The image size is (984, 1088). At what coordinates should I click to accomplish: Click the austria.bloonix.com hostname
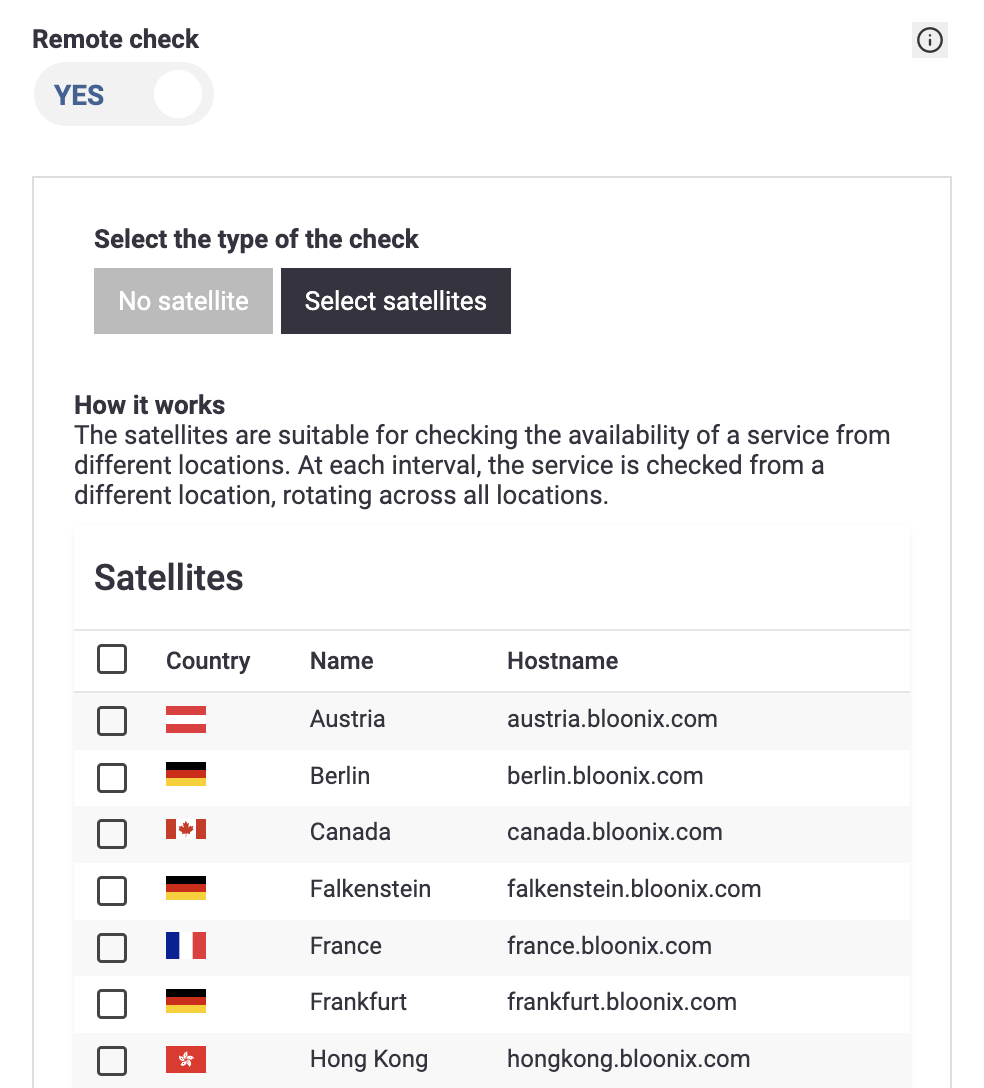612,719
